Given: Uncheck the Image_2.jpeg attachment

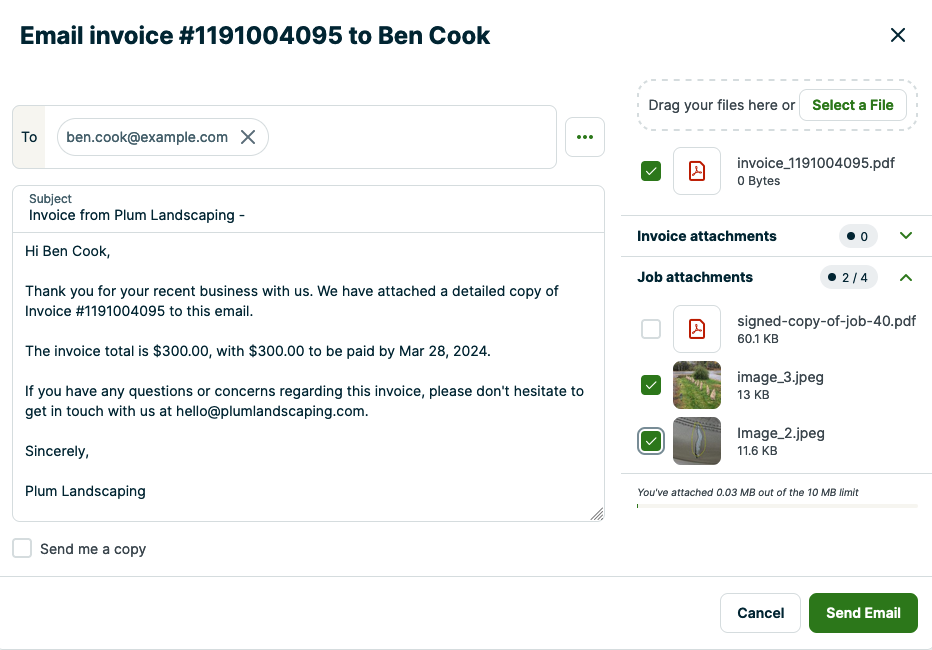Looking at the screenshot, I should 651,441.
